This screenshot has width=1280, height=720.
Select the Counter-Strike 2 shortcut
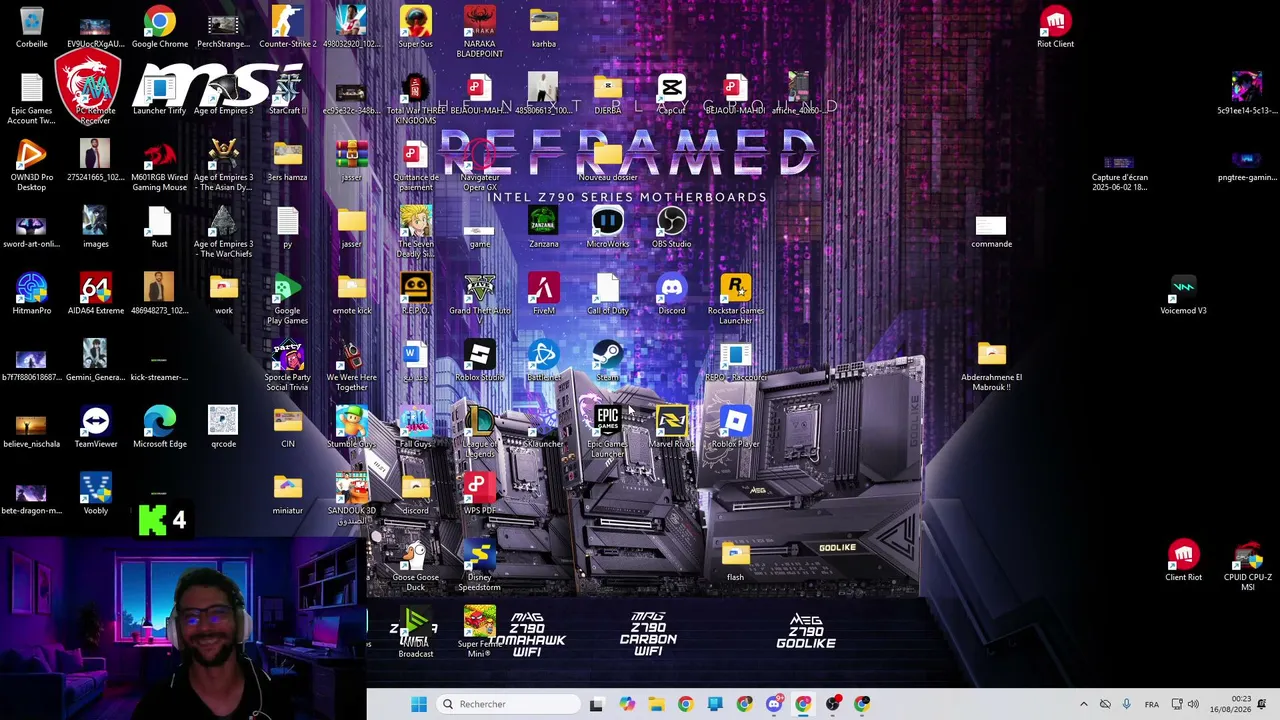pyautogui.click(x=287, y=27)
